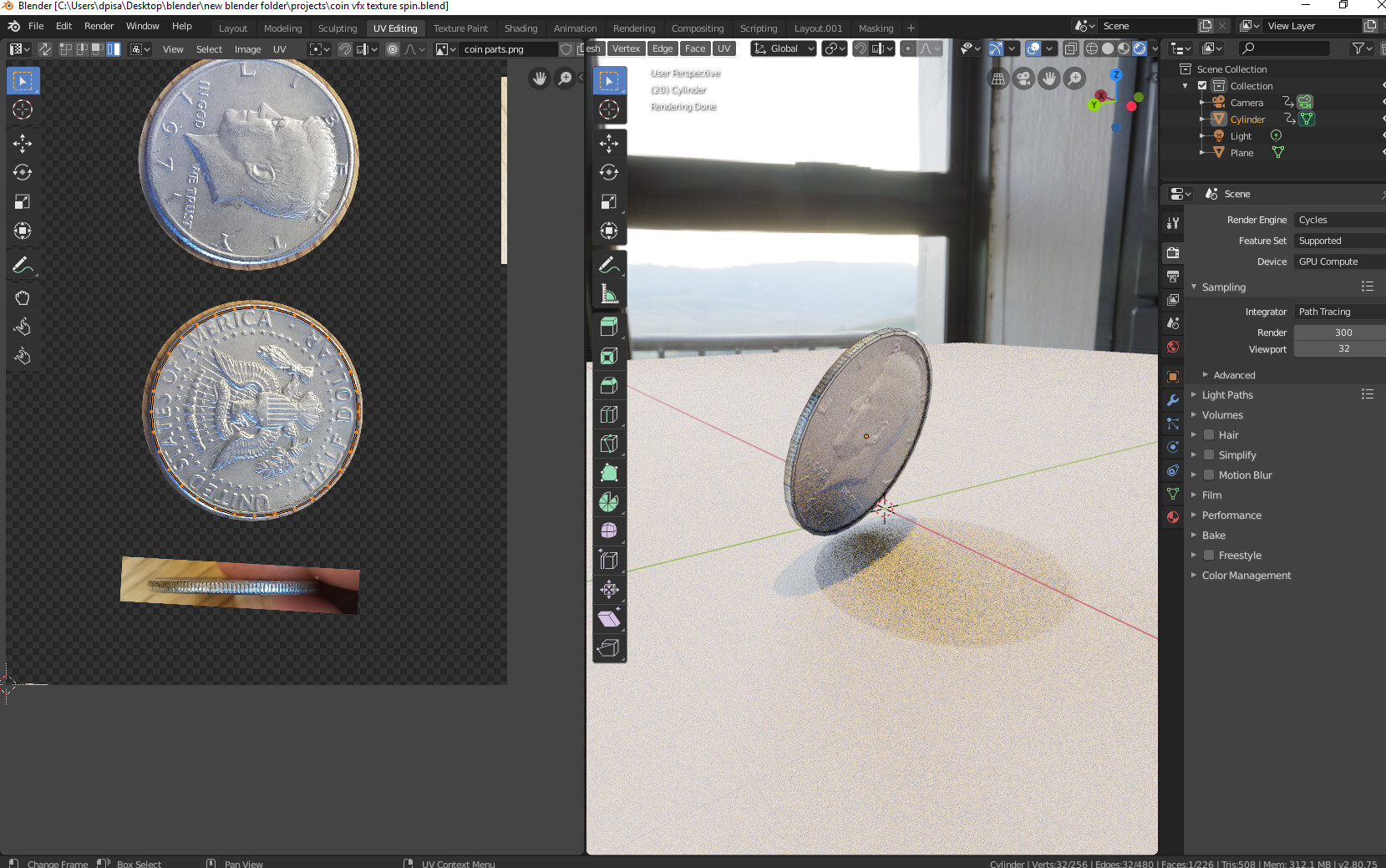
Task: Switch to the Shading workspace tab
Action: (x=521, y=28)
